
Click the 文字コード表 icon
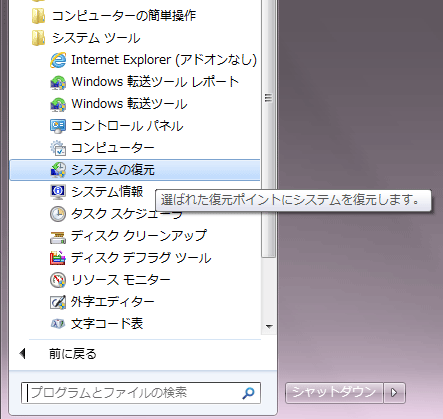tap(58, 324)
